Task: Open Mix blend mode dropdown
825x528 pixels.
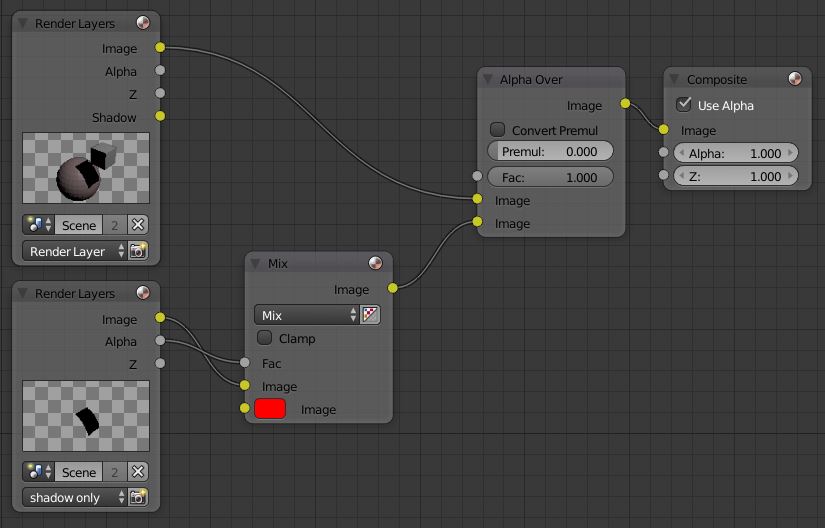Action: pyautogui.click(x=306, y=315)
